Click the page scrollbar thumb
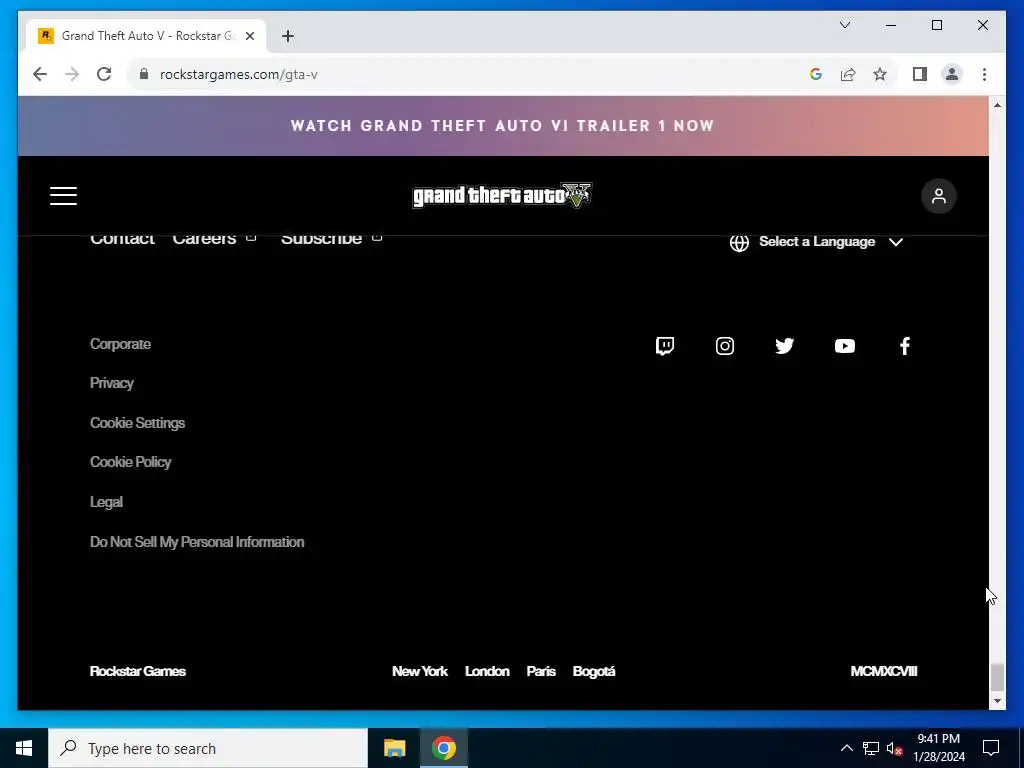 pos(997,677)
